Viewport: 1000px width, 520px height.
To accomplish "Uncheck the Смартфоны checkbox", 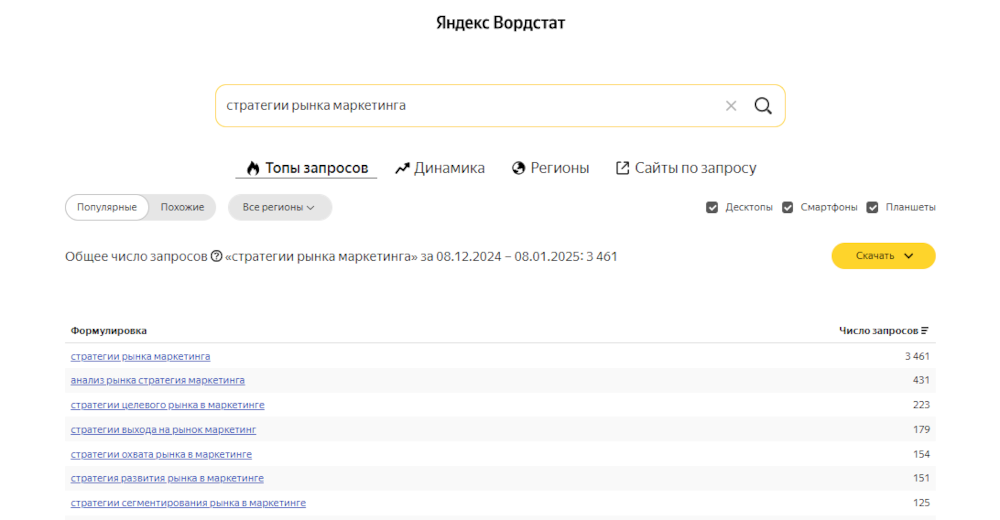I will [788, 207].
